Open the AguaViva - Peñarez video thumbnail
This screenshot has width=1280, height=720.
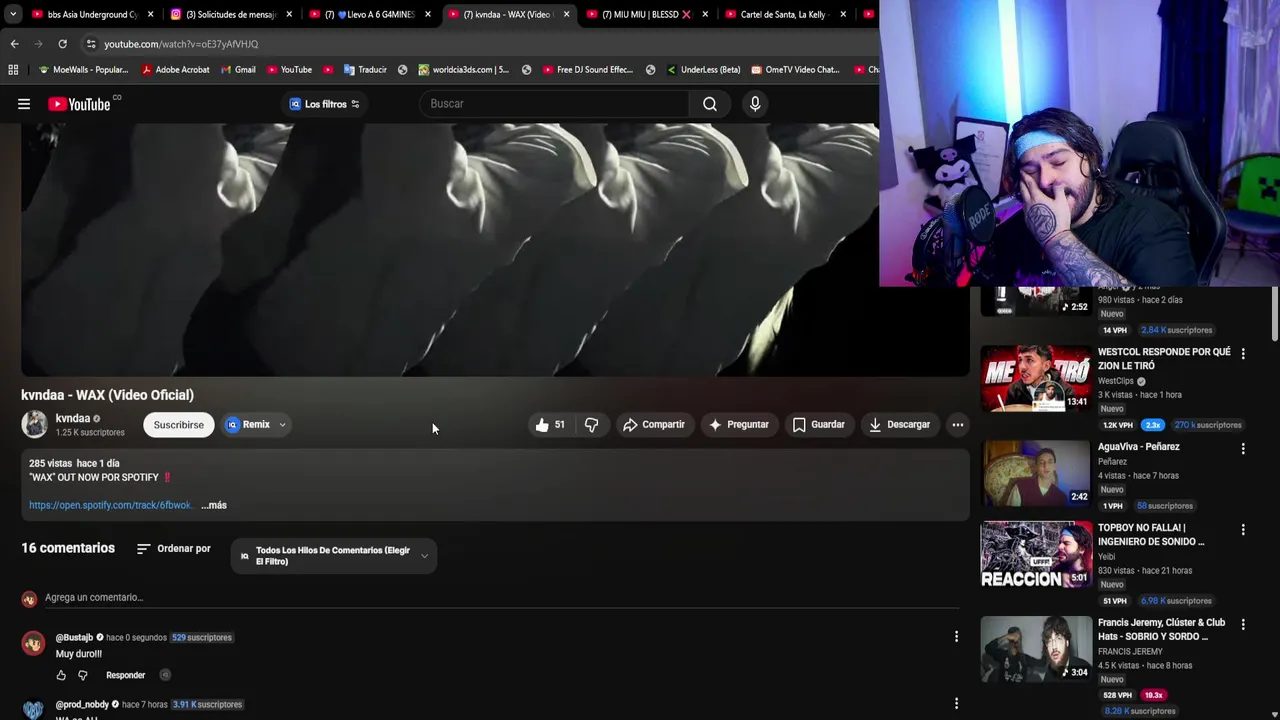click(1035, 473)
